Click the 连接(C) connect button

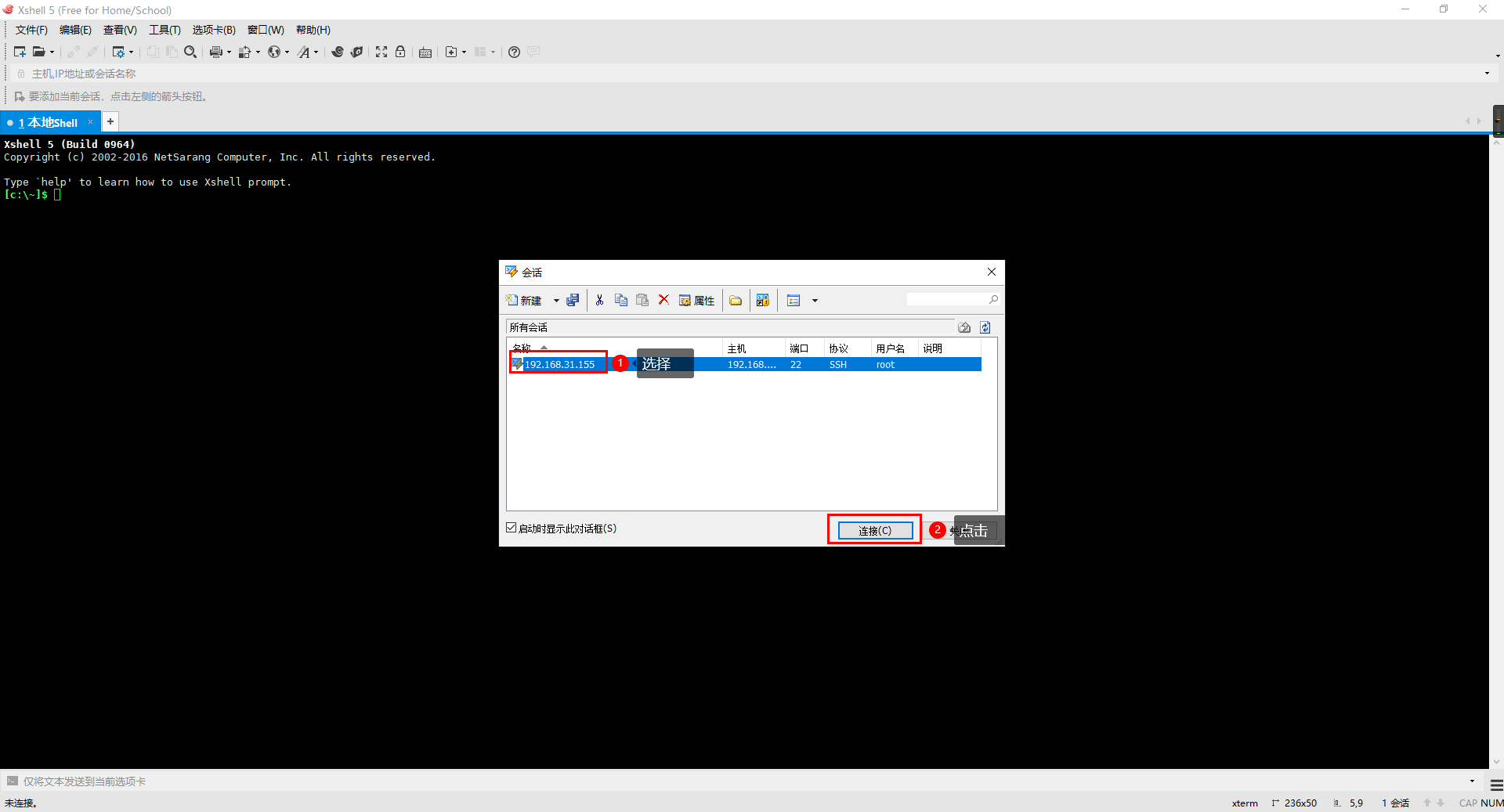tap(875, 530)
